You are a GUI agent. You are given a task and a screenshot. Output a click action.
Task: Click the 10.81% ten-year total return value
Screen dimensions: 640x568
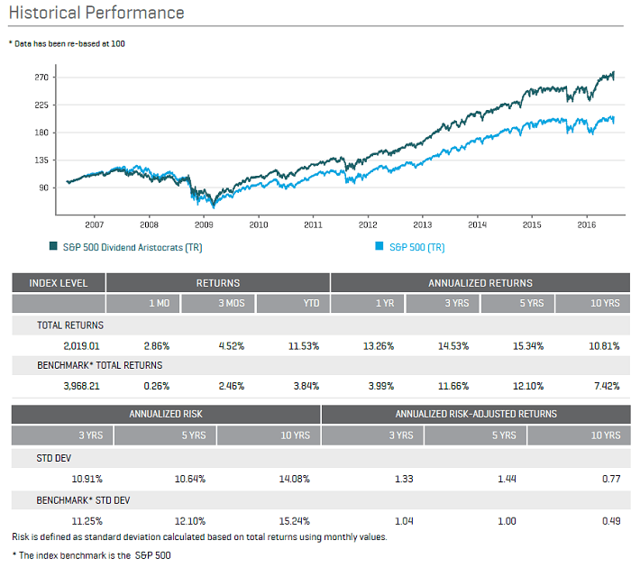coord(604,346)
